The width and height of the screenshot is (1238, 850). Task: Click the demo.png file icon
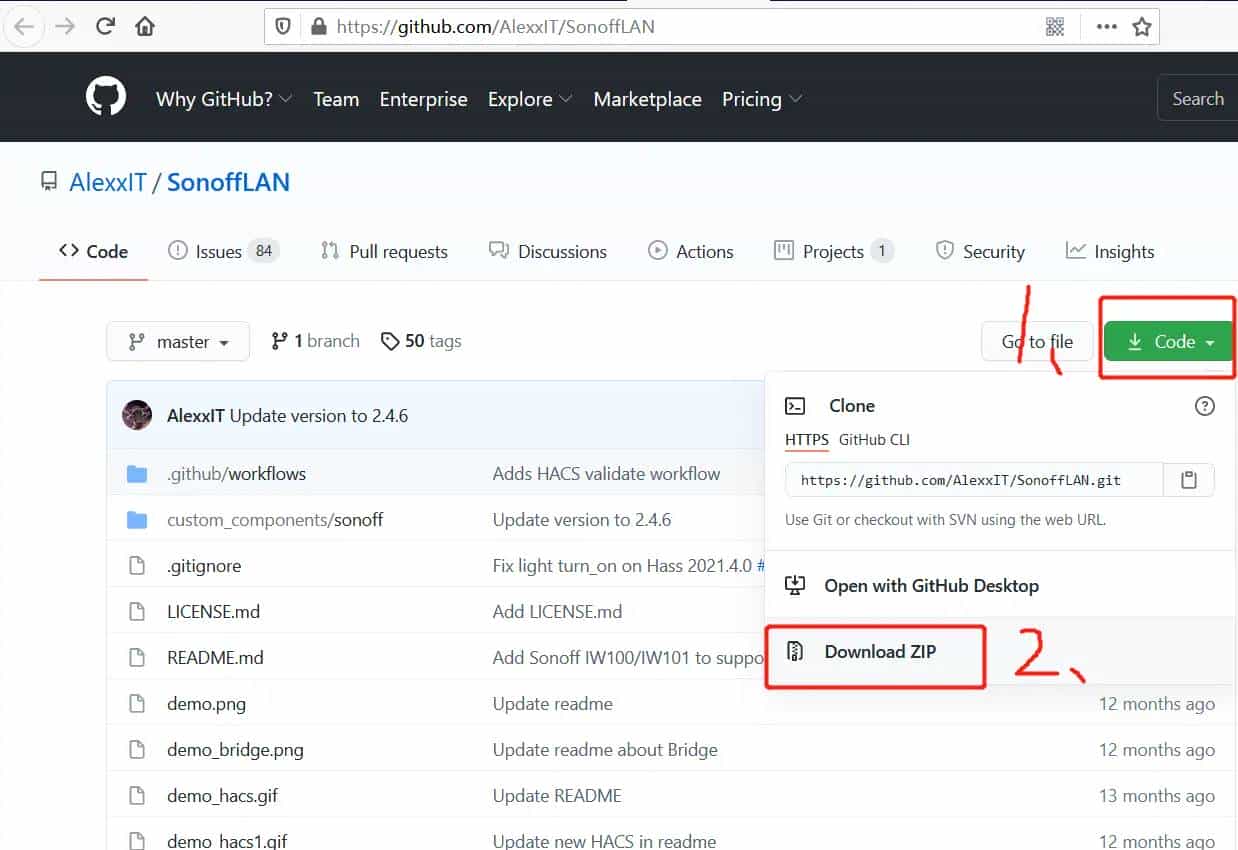click(x=137, y=704)
